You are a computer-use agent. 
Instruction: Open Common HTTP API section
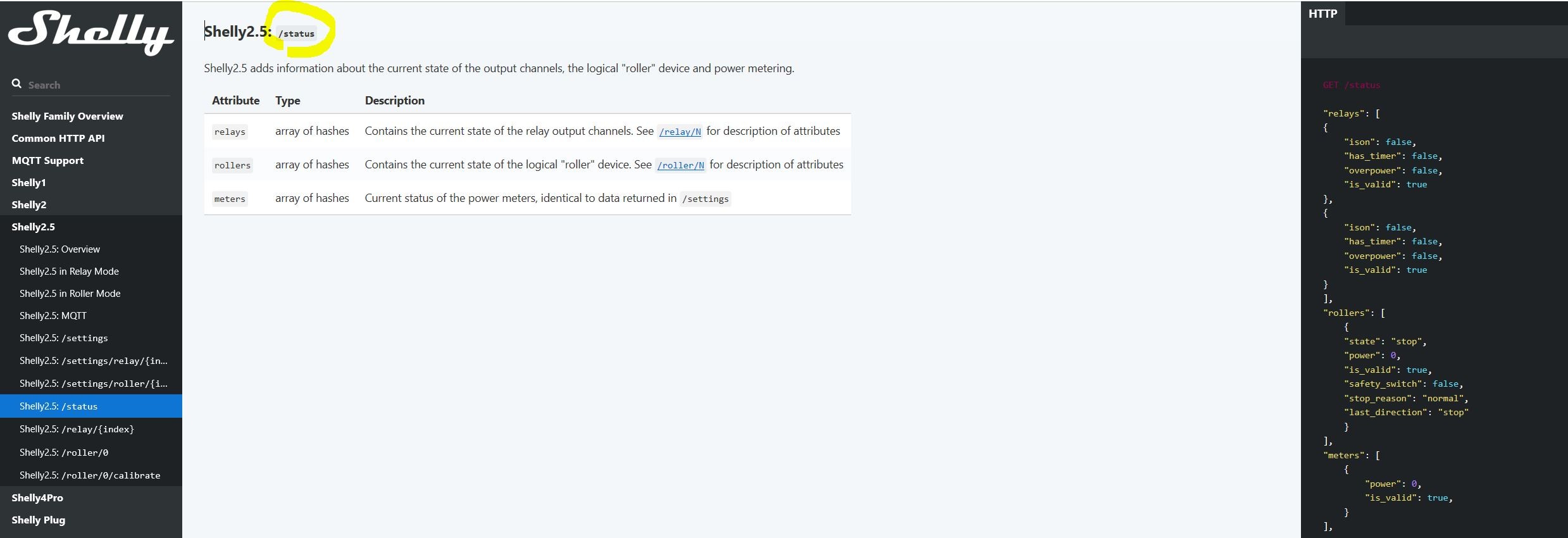[x=58, y=138]
